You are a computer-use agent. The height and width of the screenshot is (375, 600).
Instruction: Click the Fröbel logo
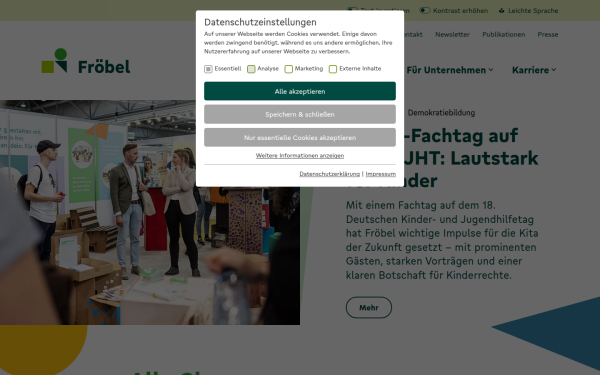[86, 61]
